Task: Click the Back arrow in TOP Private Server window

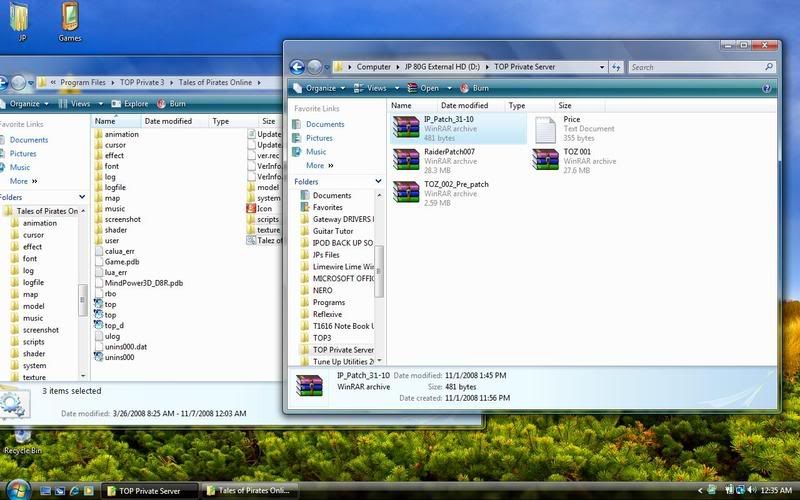Action: click(297, 67)
